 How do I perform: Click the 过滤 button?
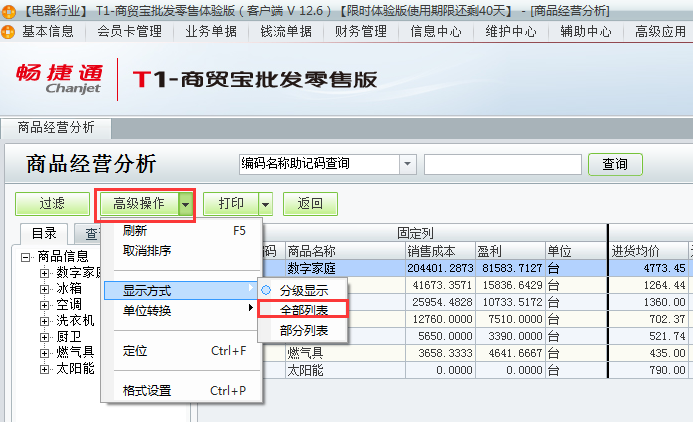(52, 204)
